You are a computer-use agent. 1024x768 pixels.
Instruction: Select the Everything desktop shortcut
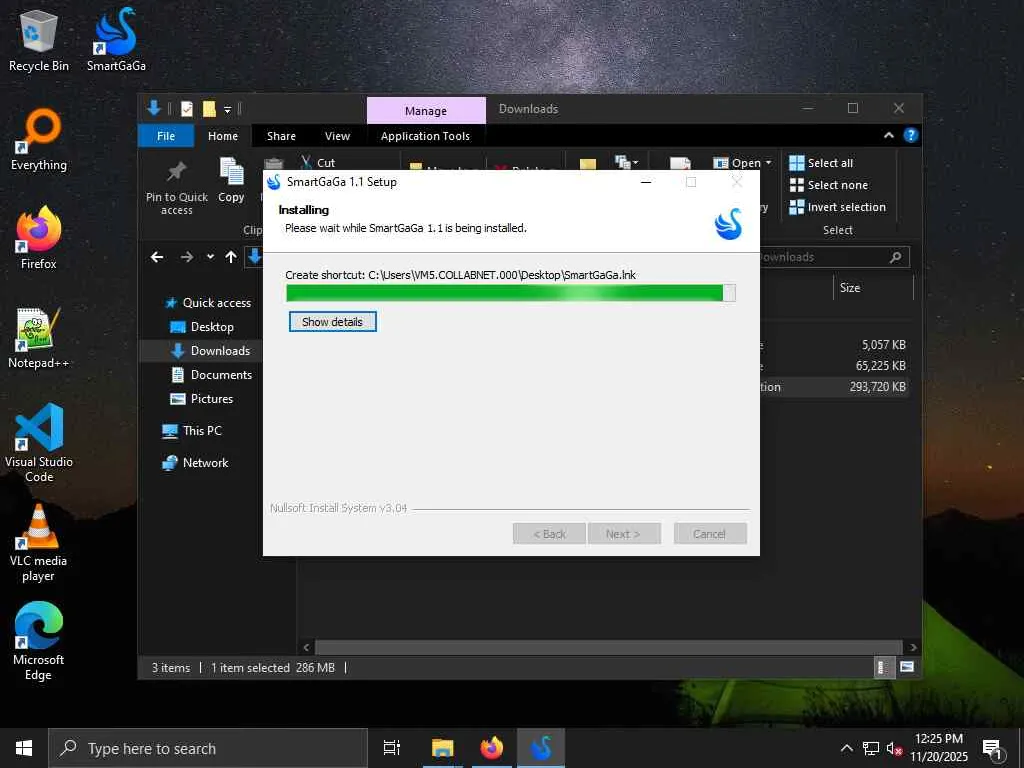39,140
